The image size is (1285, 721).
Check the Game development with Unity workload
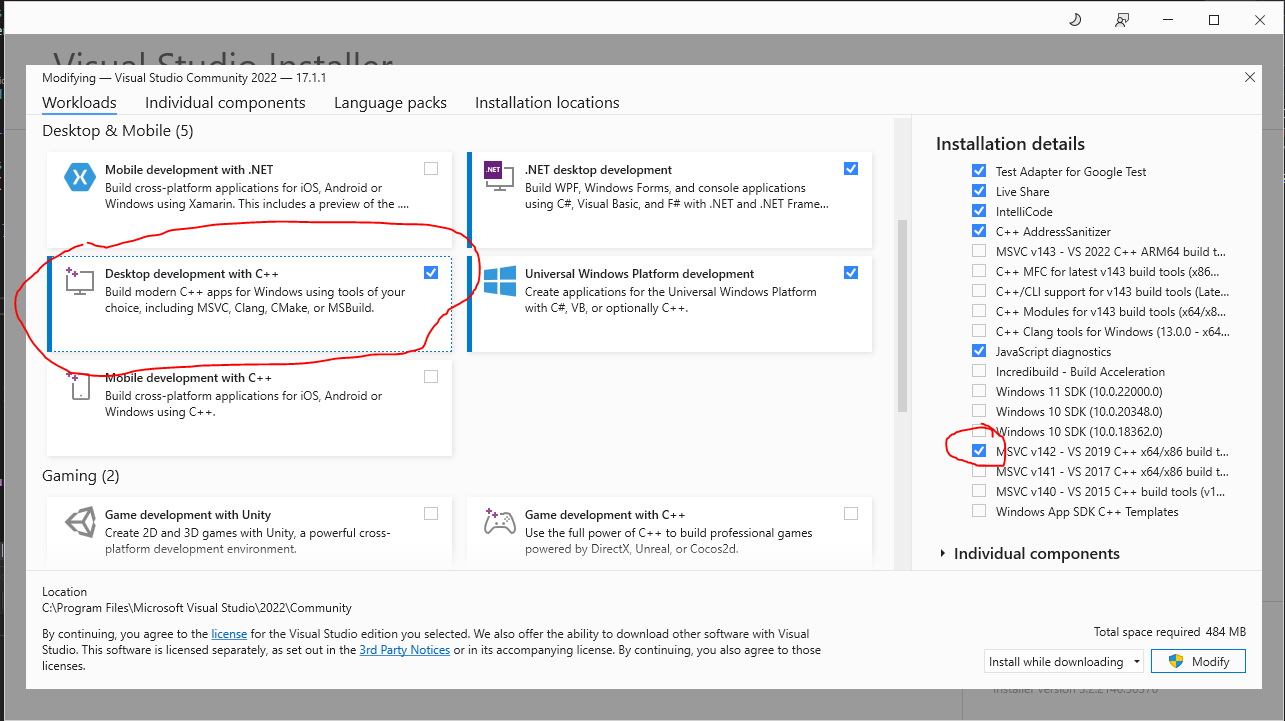click(431, 514)
